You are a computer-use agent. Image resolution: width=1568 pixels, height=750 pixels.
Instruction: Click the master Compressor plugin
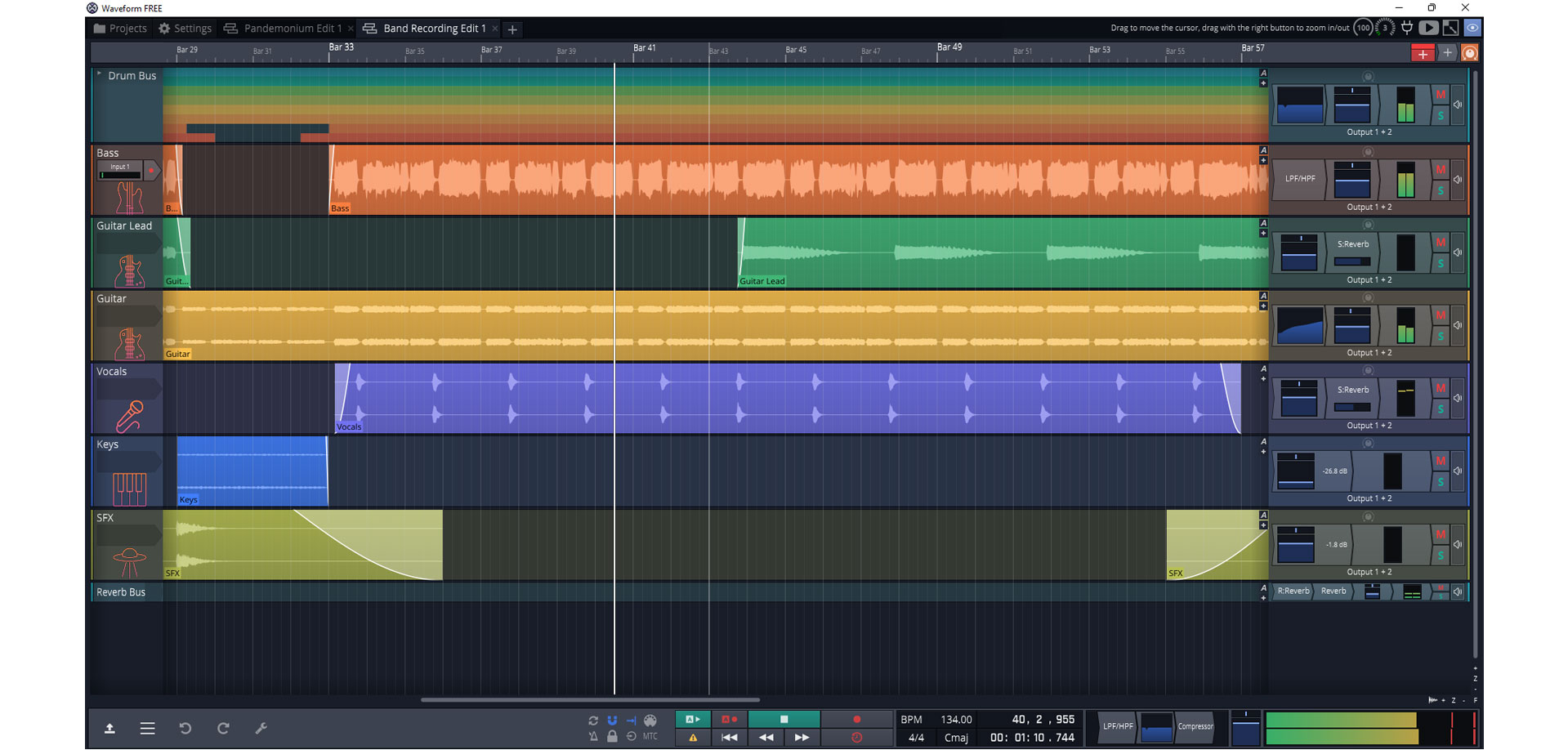click(x=1195, y=727)
